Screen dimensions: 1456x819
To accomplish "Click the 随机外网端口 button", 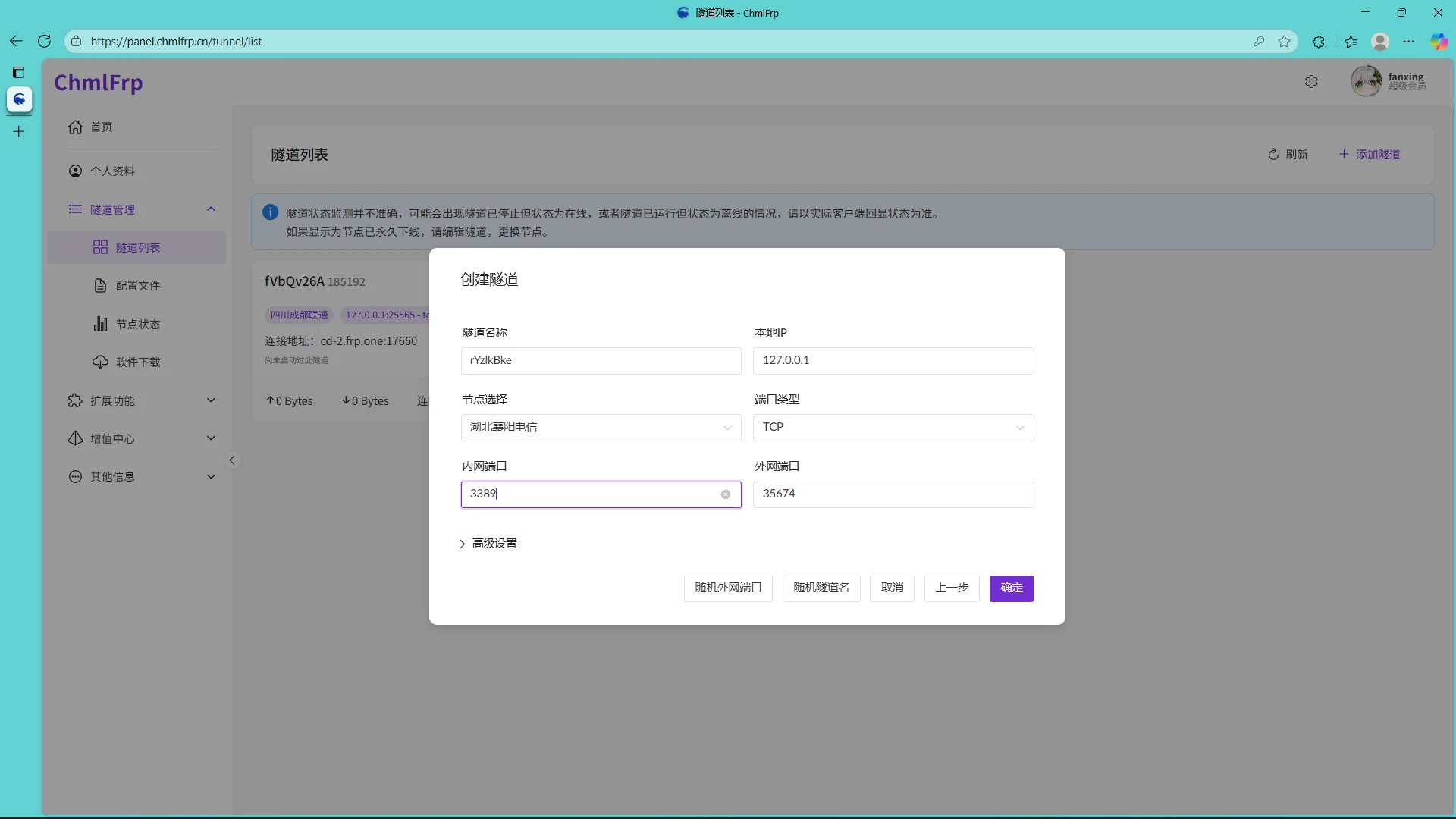I will (726, 588).
